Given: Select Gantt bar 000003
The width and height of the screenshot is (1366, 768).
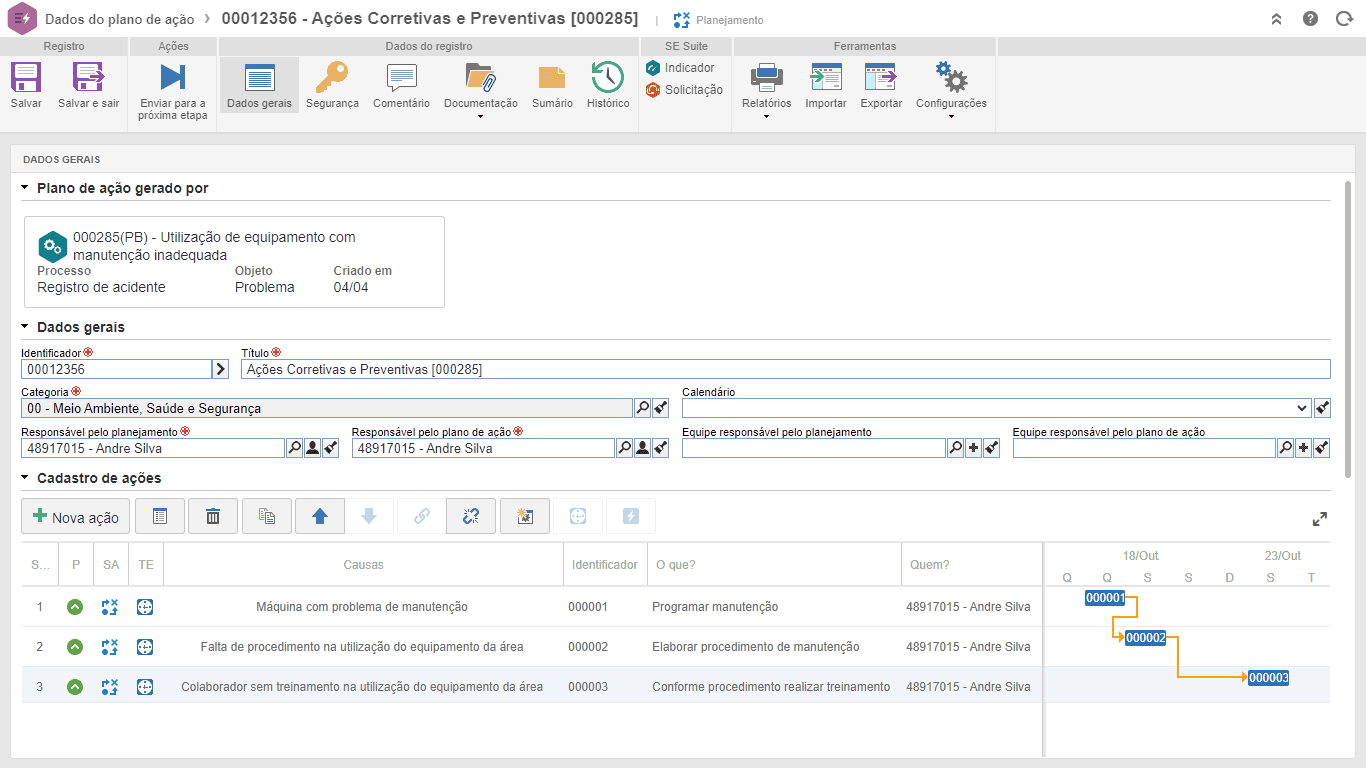Looking at the screenshot, I should [x=1268, y=678].
